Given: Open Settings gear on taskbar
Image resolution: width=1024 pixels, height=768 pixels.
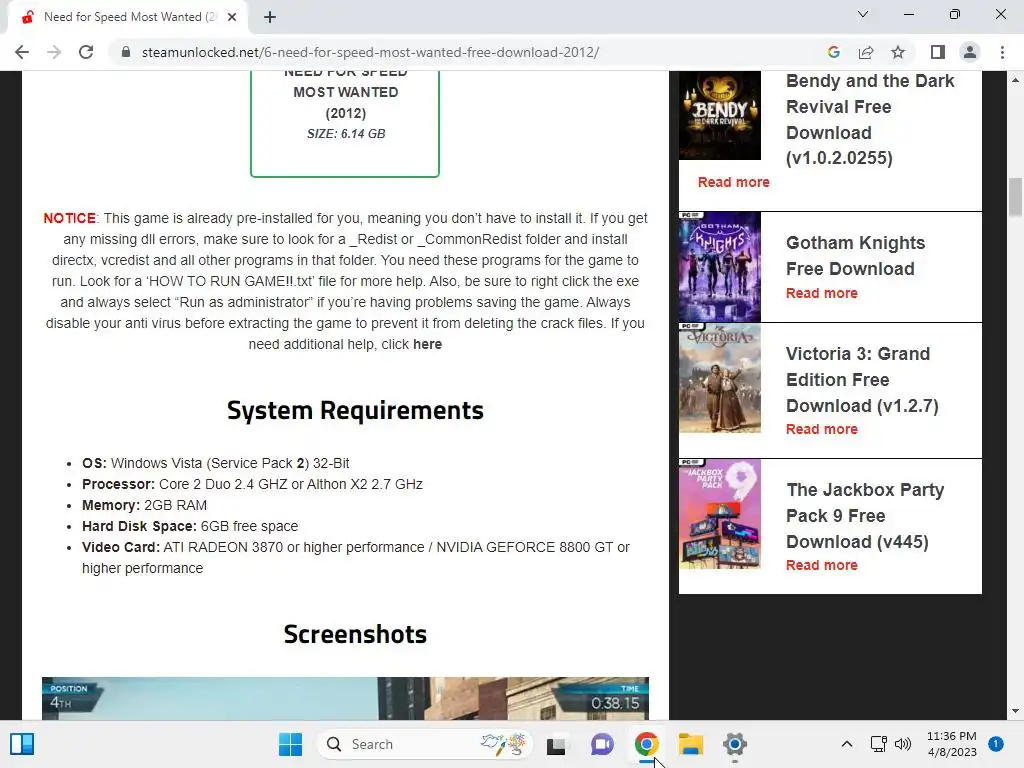Looking at the screenshot, I should point(735,744).
